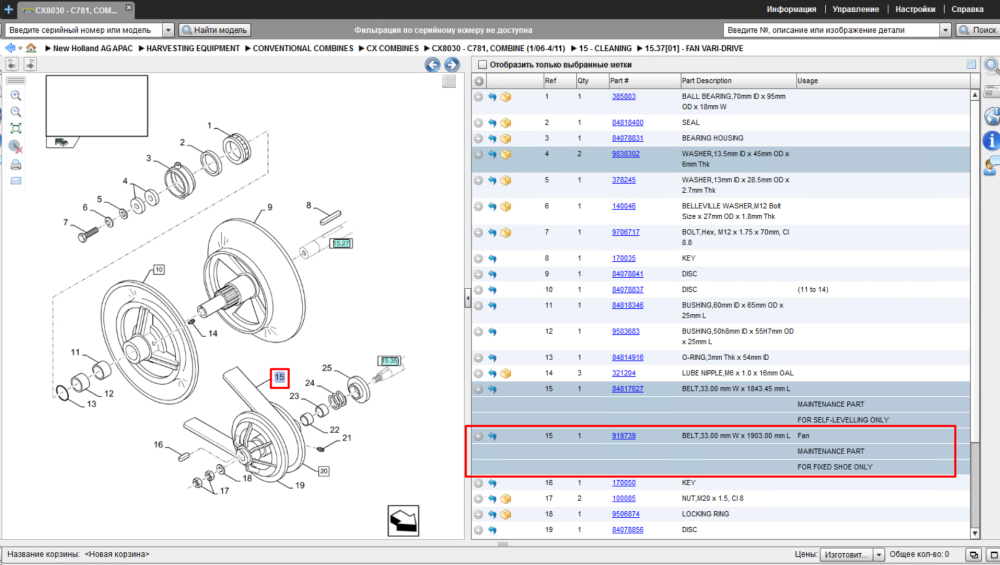Toggle show only selected callouts checkbox
Image resolution: width=1000 pixels, height=565 pixels.
pyautogui.click(x=482, y=64)
